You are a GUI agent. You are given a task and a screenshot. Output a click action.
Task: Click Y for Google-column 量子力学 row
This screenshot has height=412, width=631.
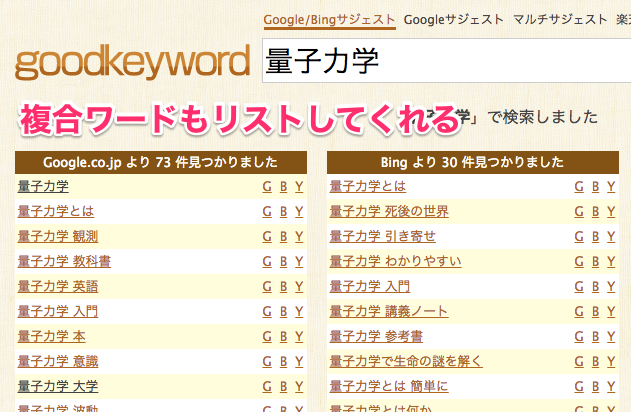click(x=299, y=186)
